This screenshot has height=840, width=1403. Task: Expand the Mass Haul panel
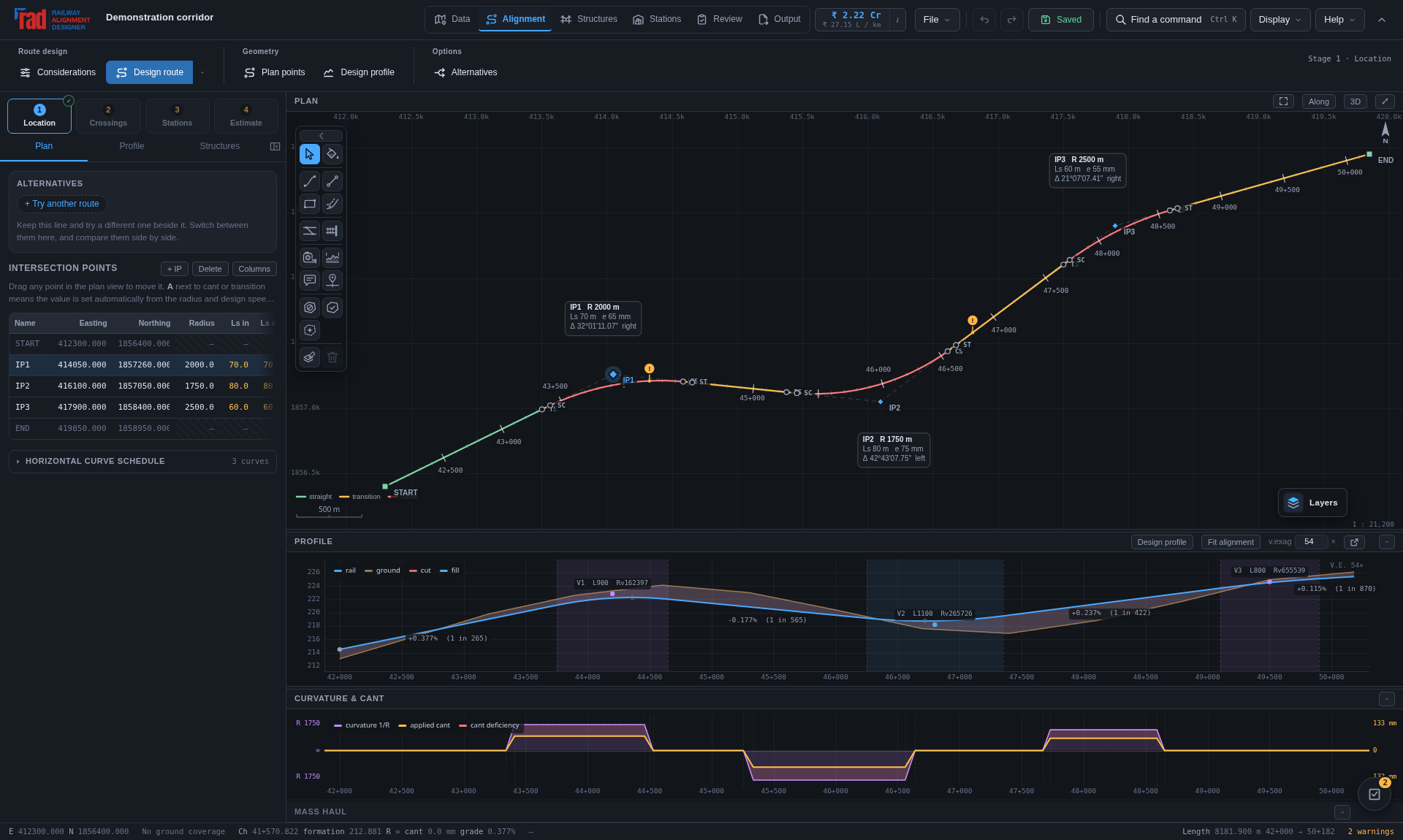pos(1342,812)
